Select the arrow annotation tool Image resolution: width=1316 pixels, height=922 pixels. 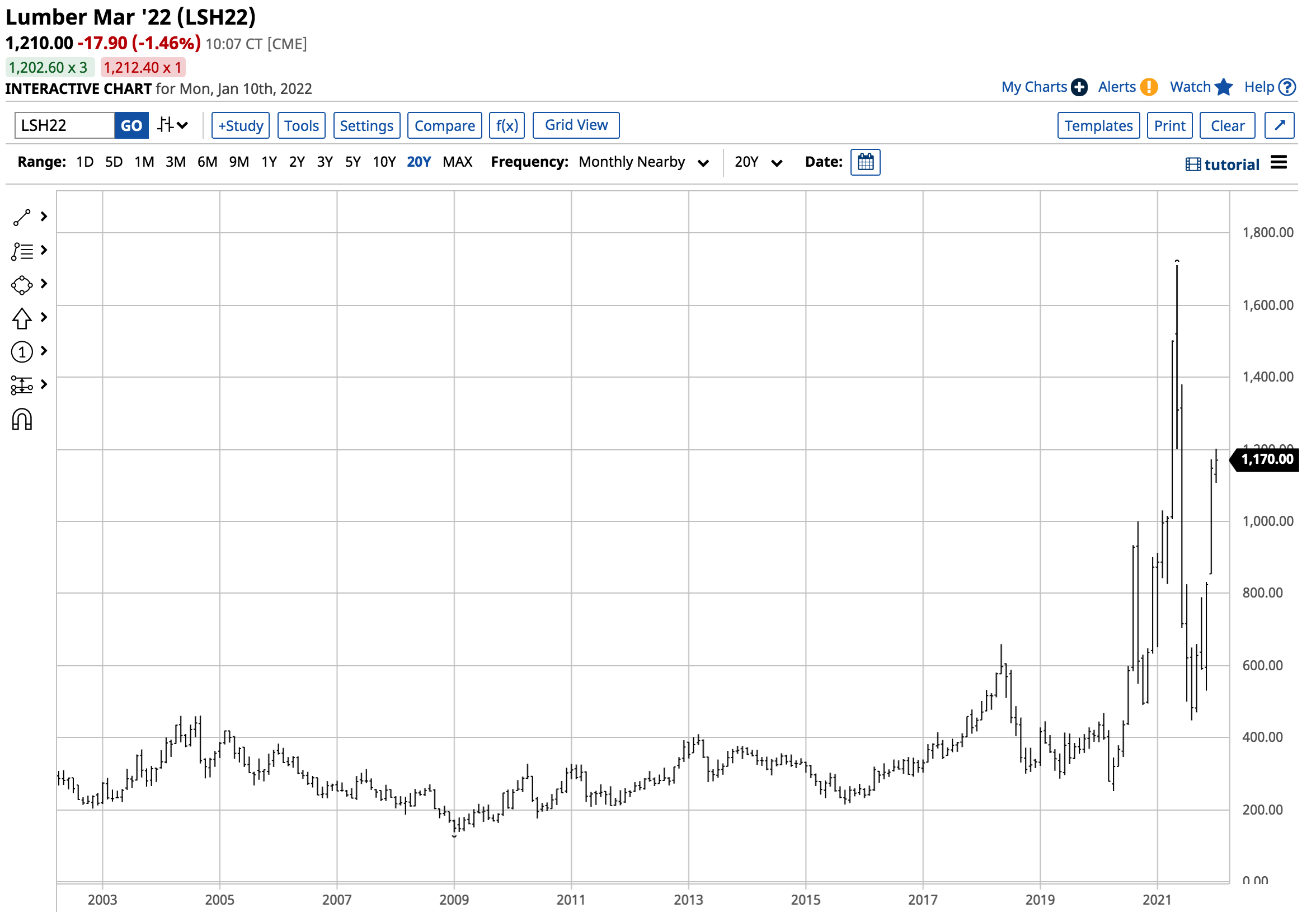[22, 318]
